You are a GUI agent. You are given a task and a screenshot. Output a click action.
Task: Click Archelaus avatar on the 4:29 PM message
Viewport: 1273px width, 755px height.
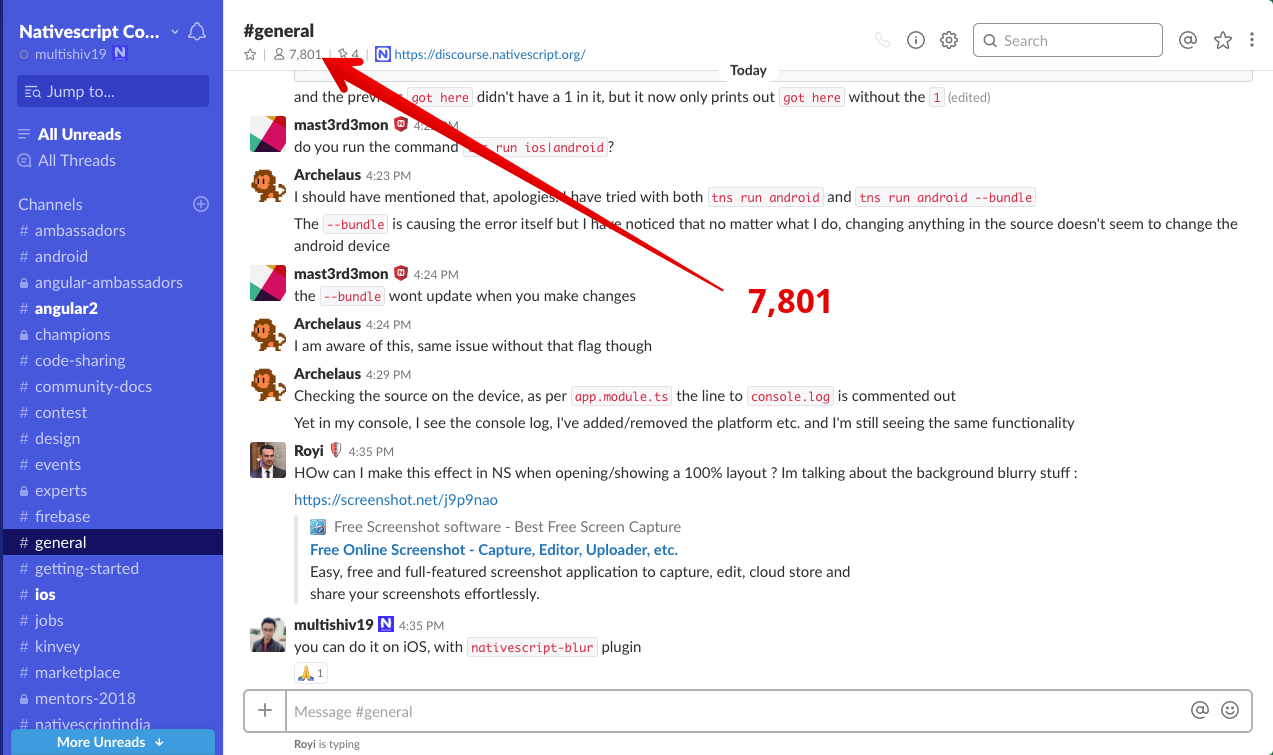pos(268,385)
